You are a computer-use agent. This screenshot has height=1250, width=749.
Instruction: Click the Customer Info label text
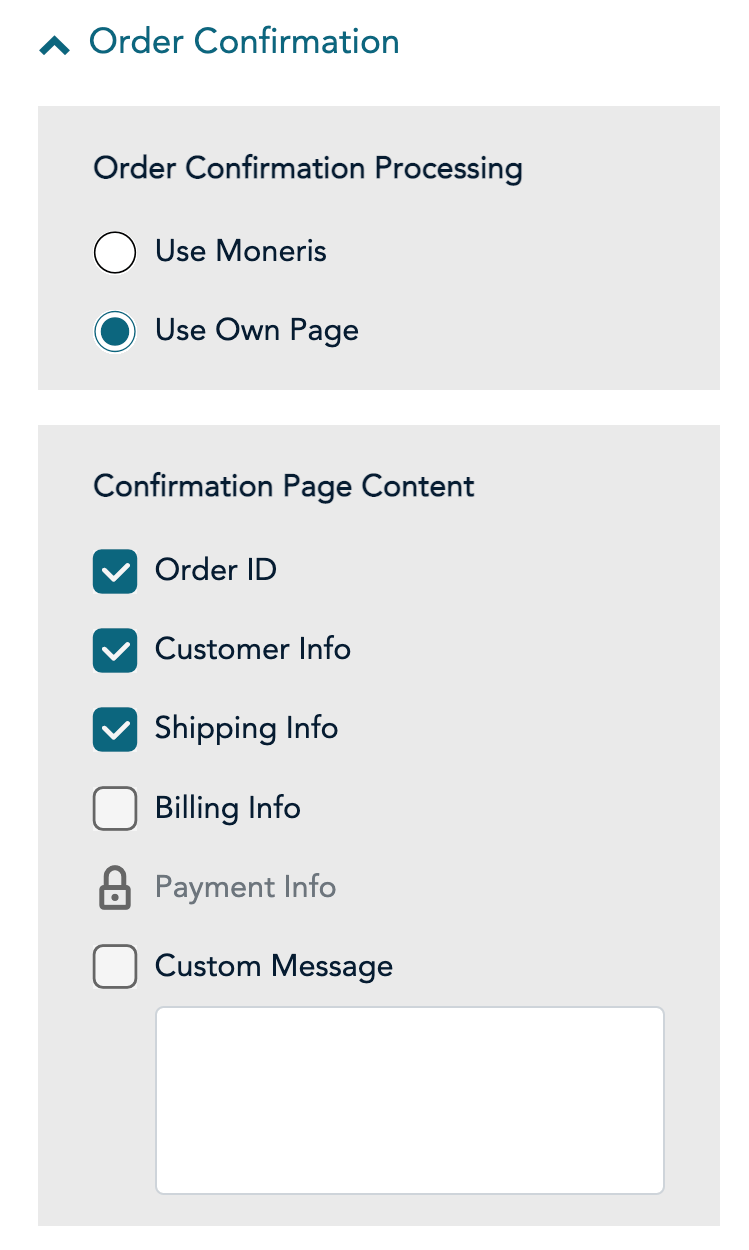tap(253, 649)
